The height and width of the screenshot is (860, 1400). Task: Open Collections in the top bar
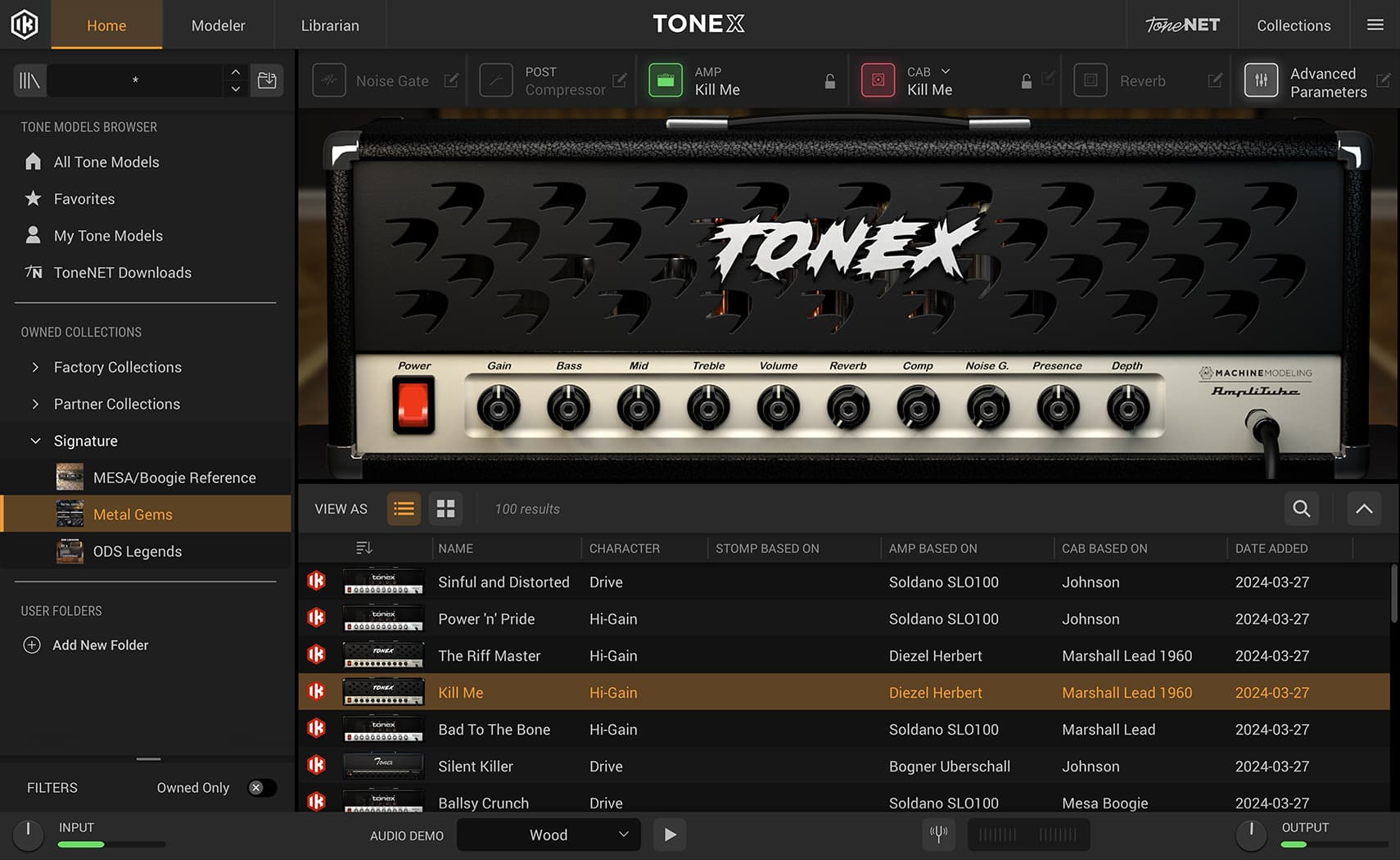click(x=1294, y=25)
